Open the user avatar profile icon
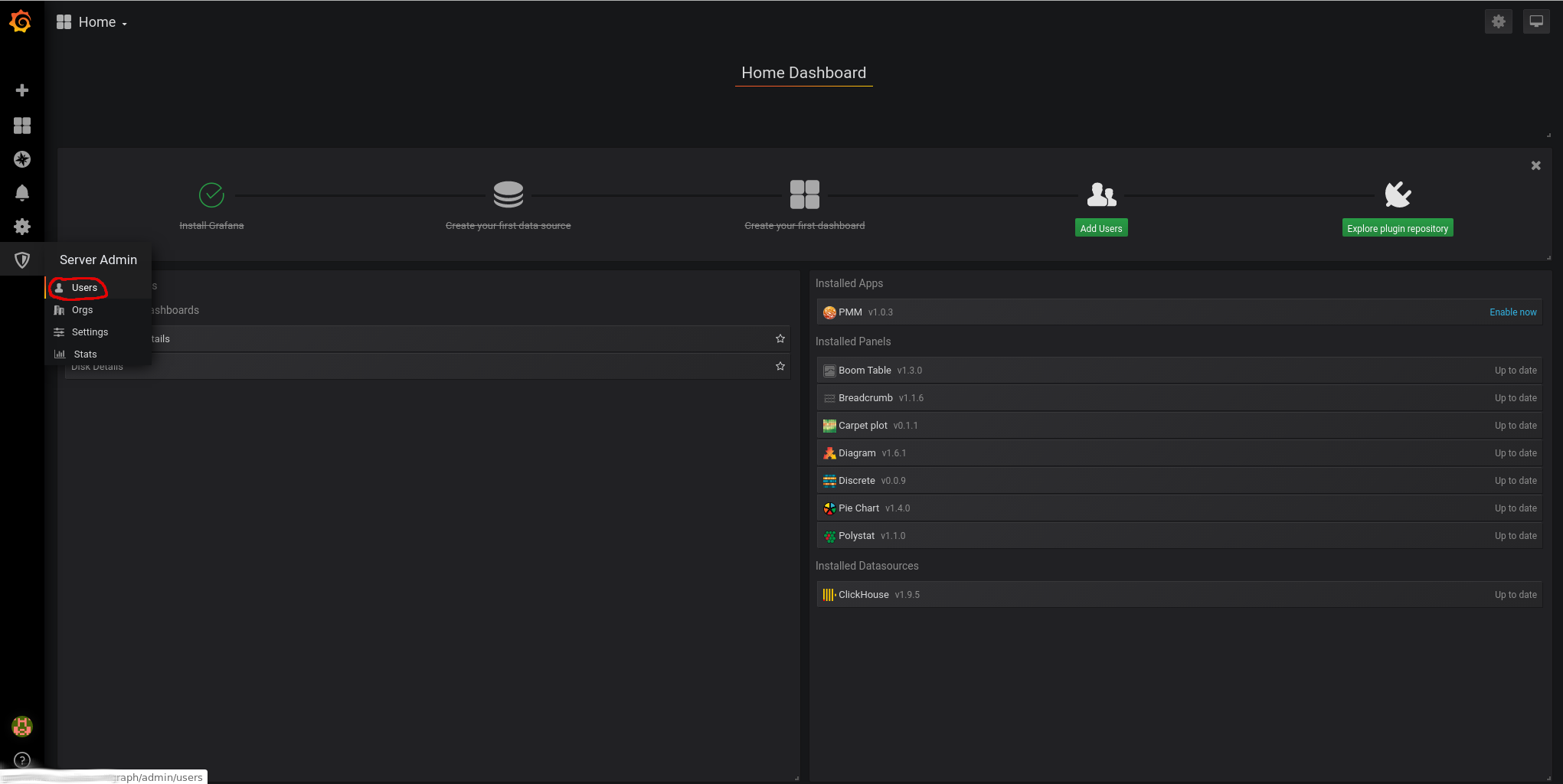Viewport: 1563px width, 784px height. click(22, 726)
